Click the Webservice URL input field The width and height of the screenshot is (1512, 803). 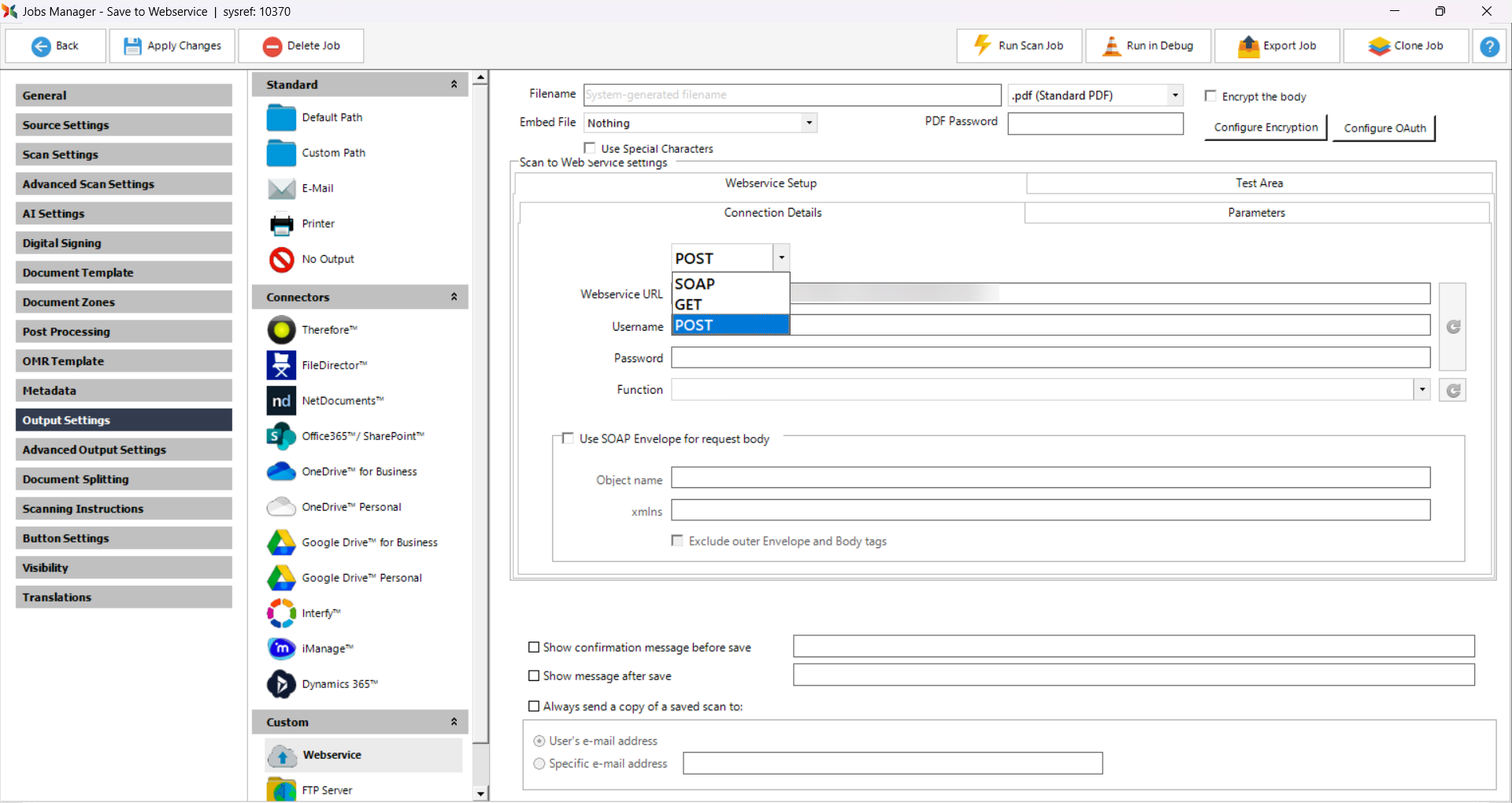click(1109, 294)
